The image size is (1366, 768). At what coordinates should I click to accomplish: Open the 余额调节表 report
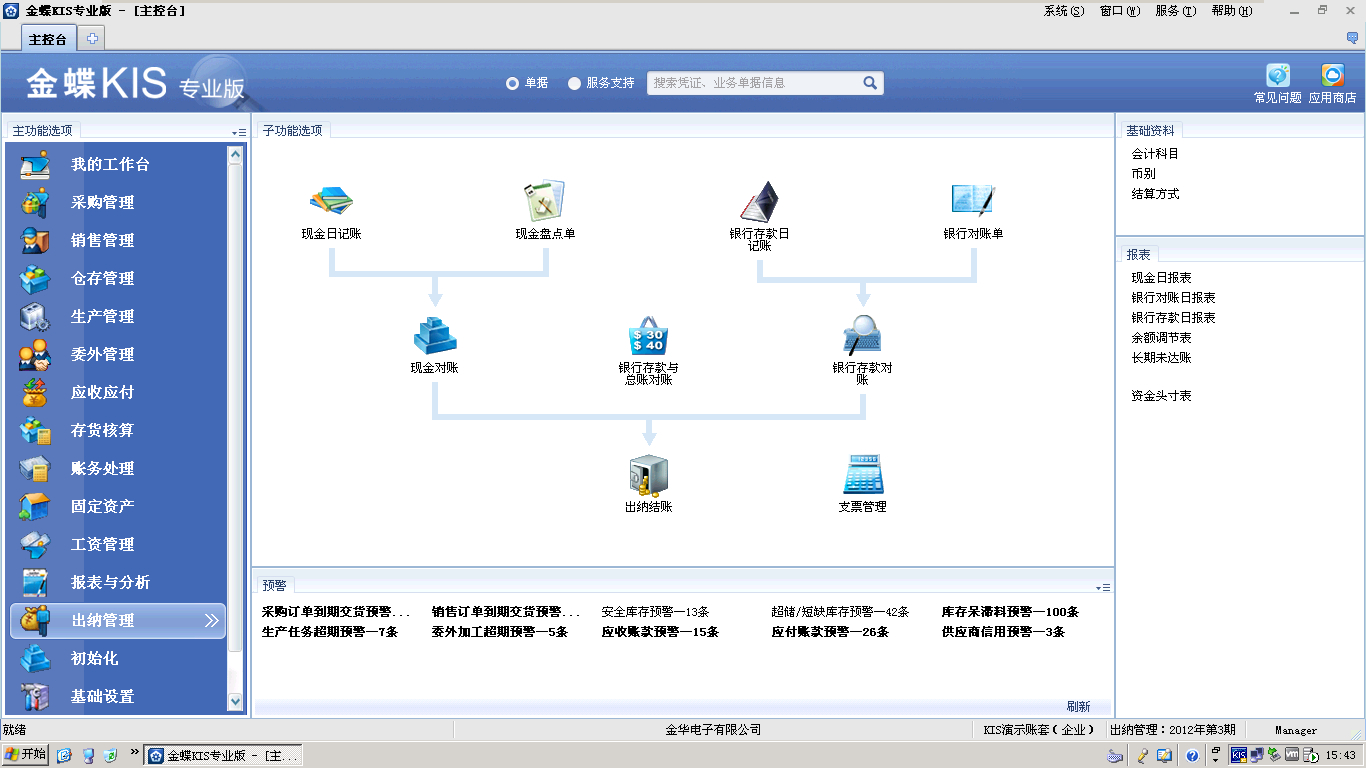pyautogui.click(x=1161, y=338)
